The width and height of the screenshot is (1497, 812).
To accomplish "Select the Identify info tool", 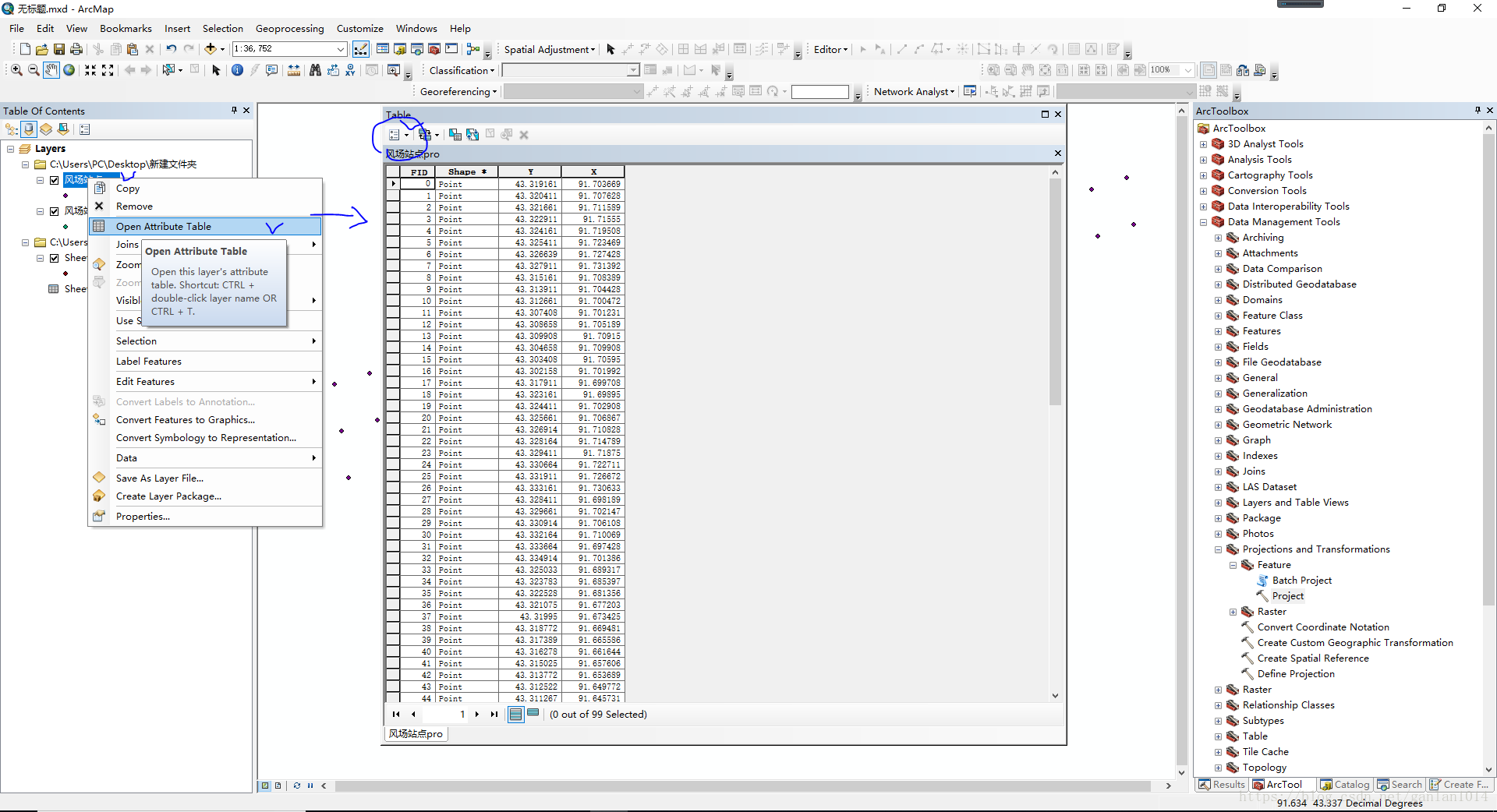I will tap(237, 70).
